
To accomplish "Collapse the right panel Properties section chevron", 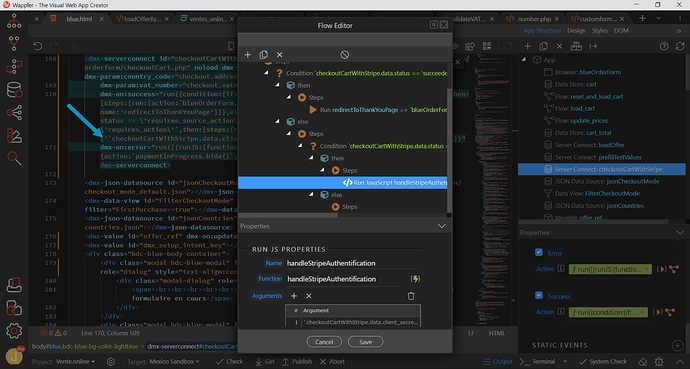I will [x=680, y=233].
